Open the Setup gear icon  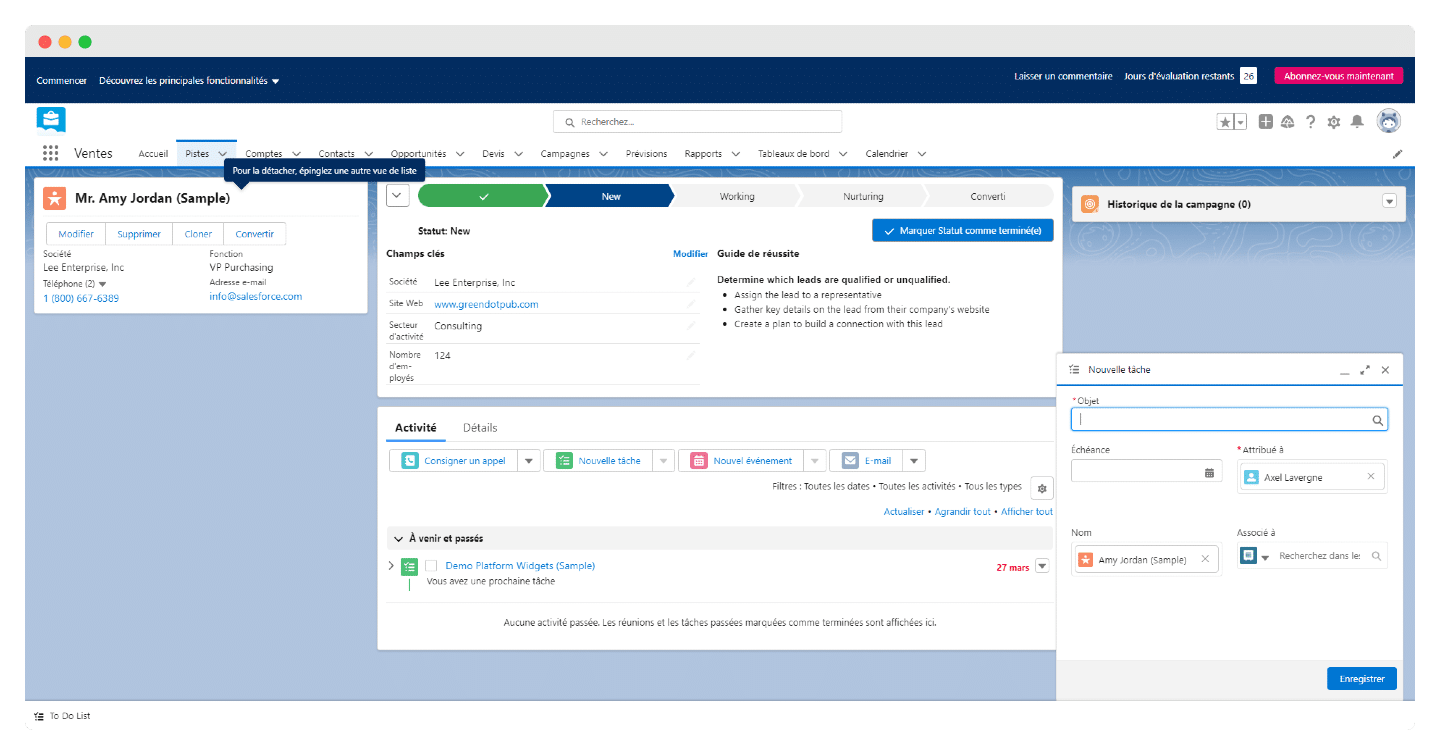click(1333, 122)
